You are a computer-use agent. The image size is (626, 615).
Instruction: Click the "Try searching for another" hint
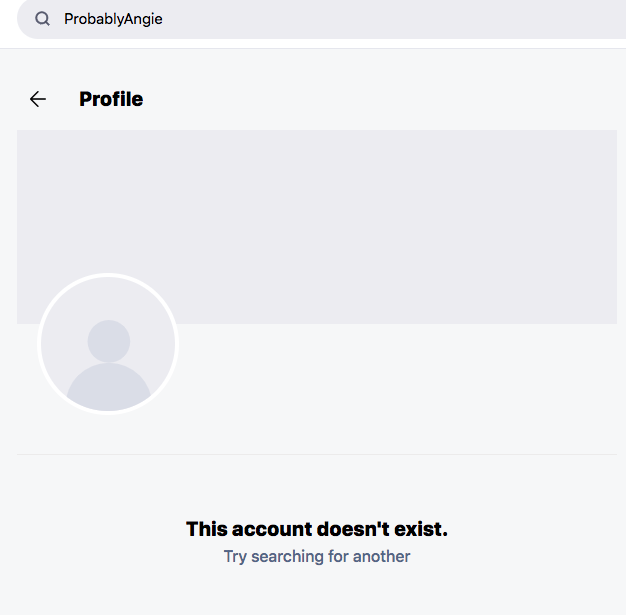(x=317, y=556)
